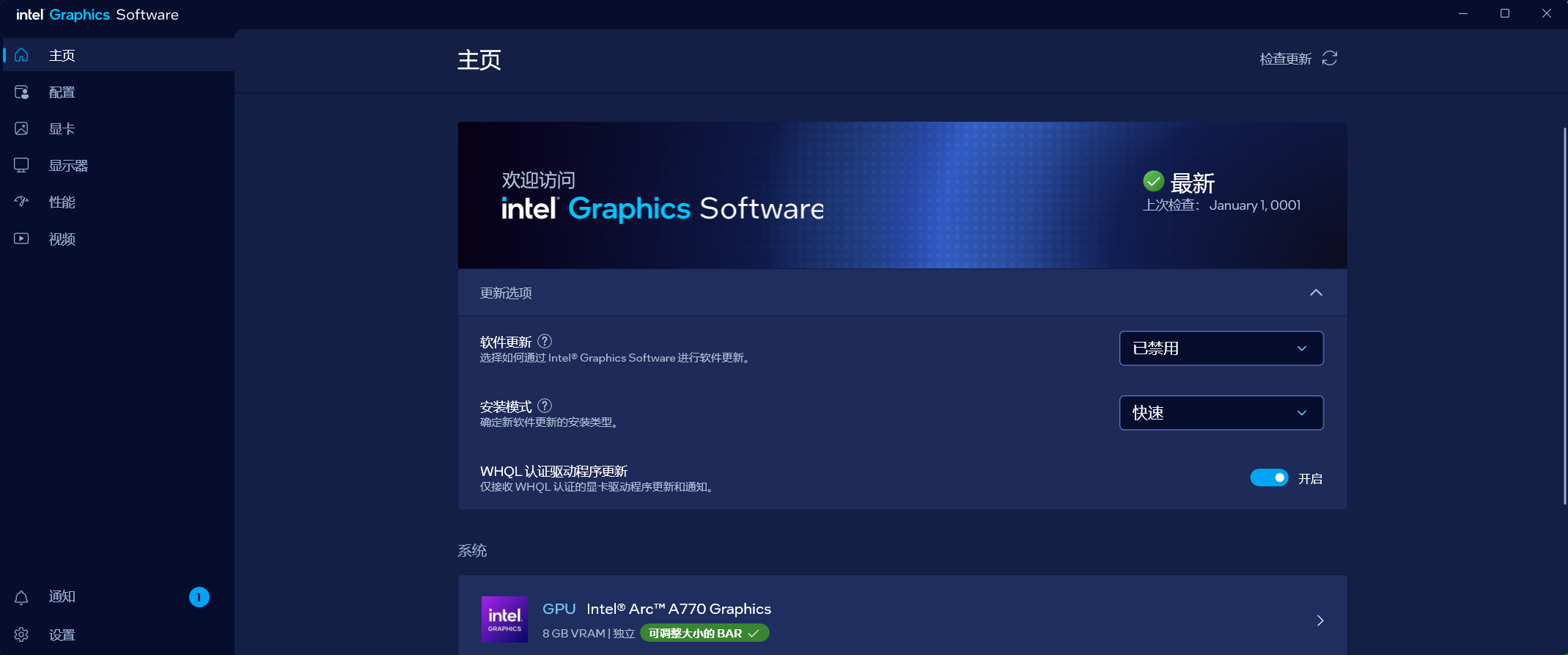
Task: Collapse the 更新选项 section chevron
Action: click(1316, 293)
